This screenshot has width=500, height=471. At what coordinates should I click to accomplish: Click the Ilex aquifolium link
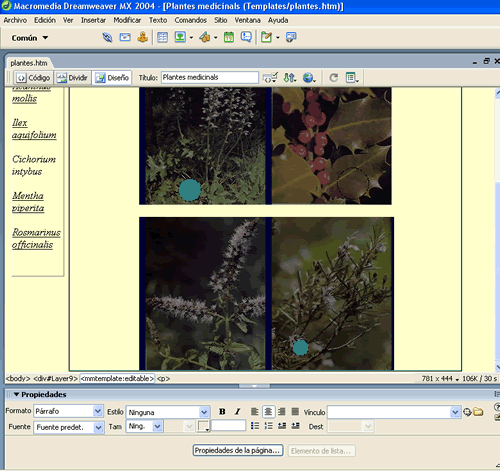click(x=34, y=129)
